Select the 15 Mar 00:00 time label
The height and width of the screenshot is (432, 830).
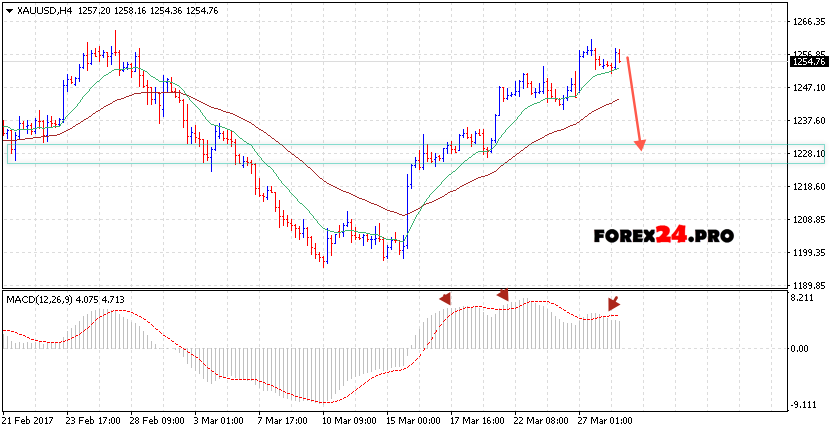[413, 420]
